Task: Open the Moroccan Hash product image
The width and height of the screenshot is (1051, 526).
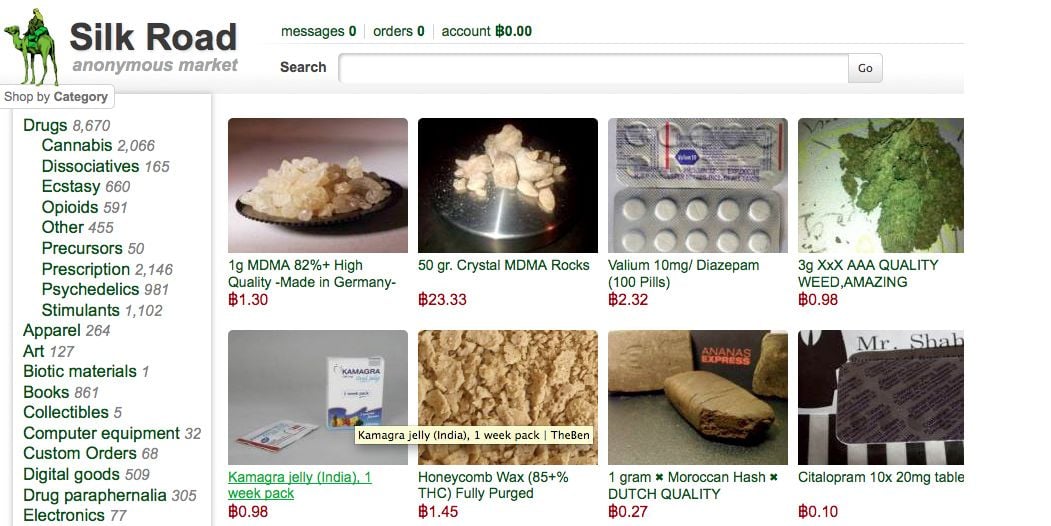Action: tap(698, 397)
